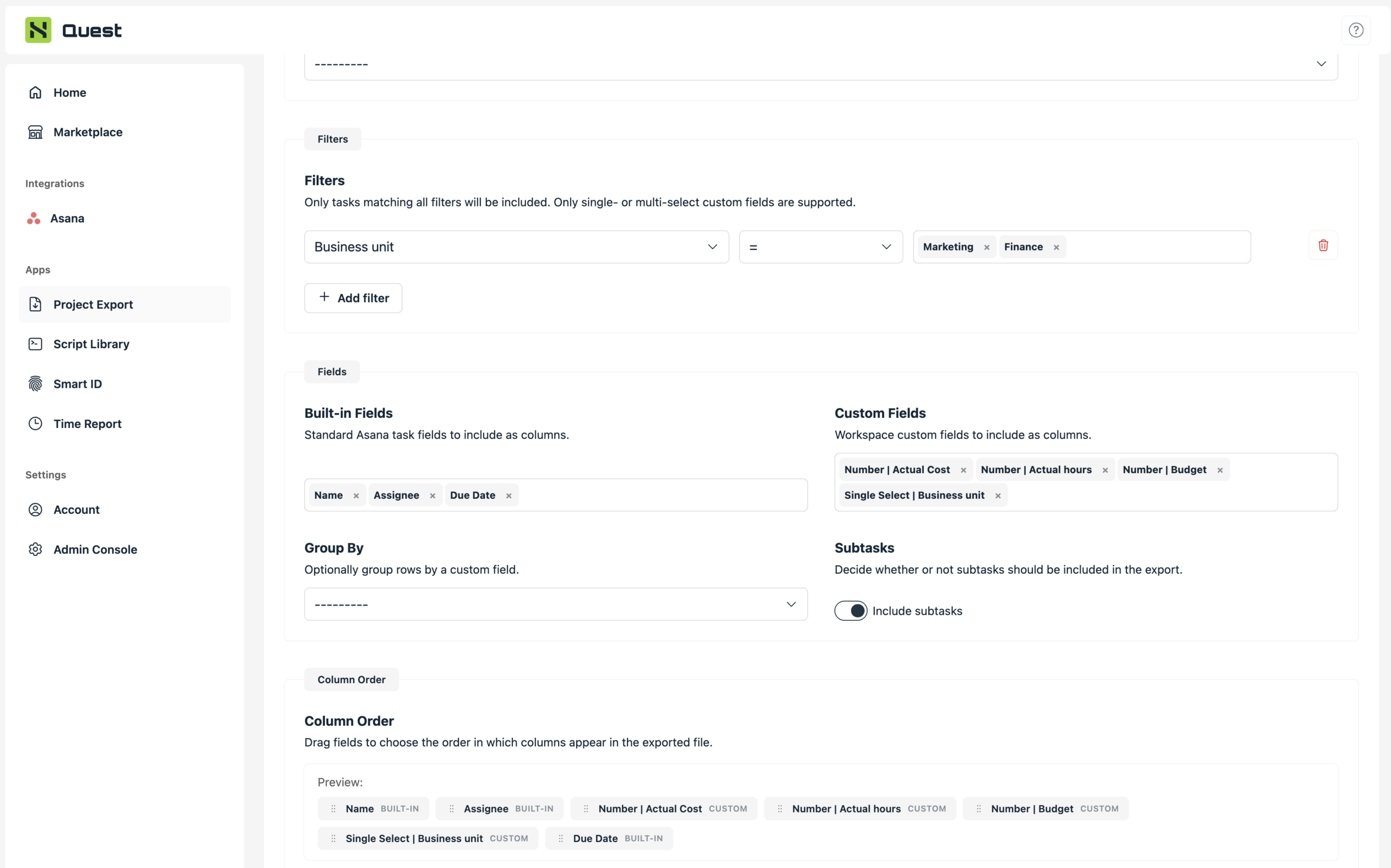
Task: Grab the drag handle of Number | Budget
Action: tap(979, 808)
